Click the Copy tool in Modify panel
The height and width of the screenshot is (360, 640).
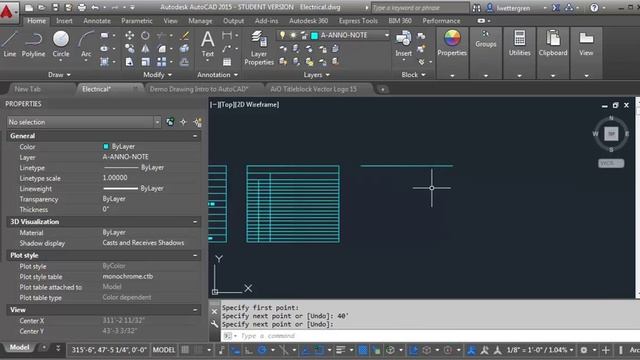point(130,49)
